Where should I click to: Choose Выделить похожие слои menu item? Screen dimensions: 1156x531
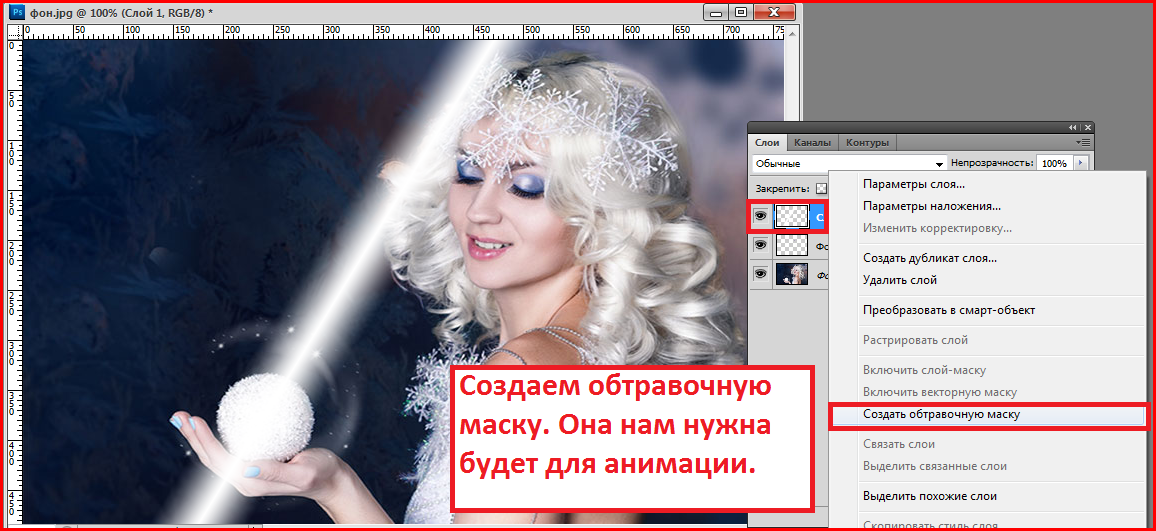(x=930, y=496)
